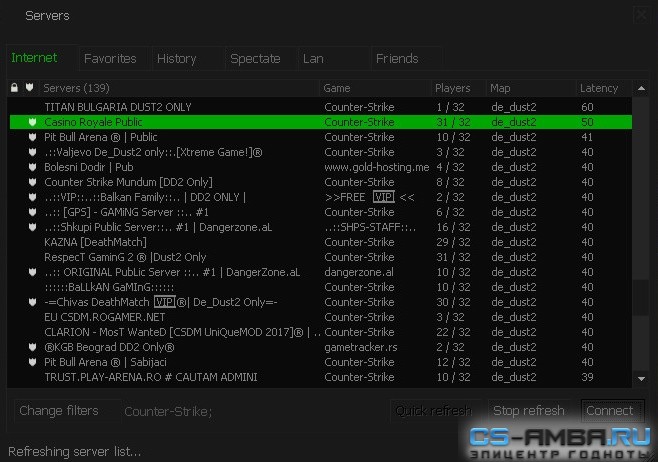Viewport: 658px width, 462px height.
Task: Open the History tab
Action: (177, 59)
